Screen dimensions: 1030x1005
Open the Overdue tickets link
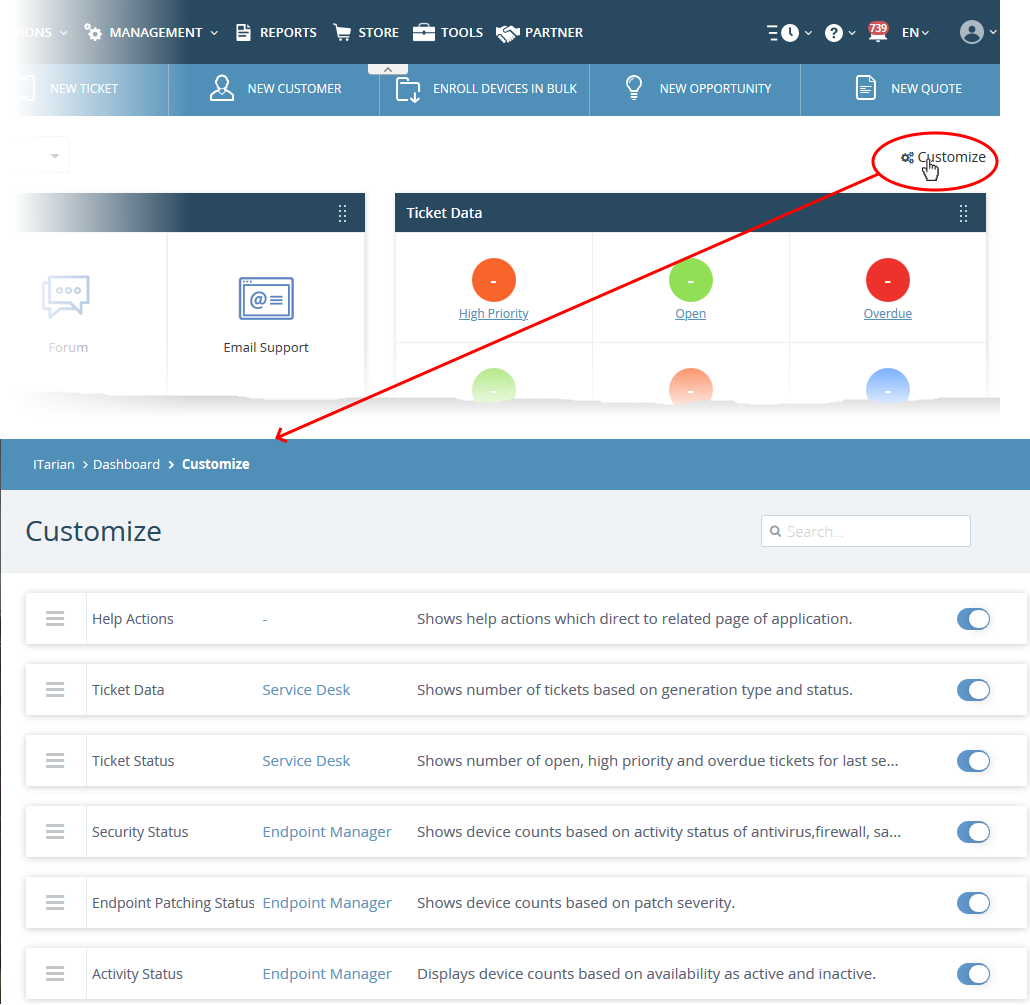pos(887,314)
